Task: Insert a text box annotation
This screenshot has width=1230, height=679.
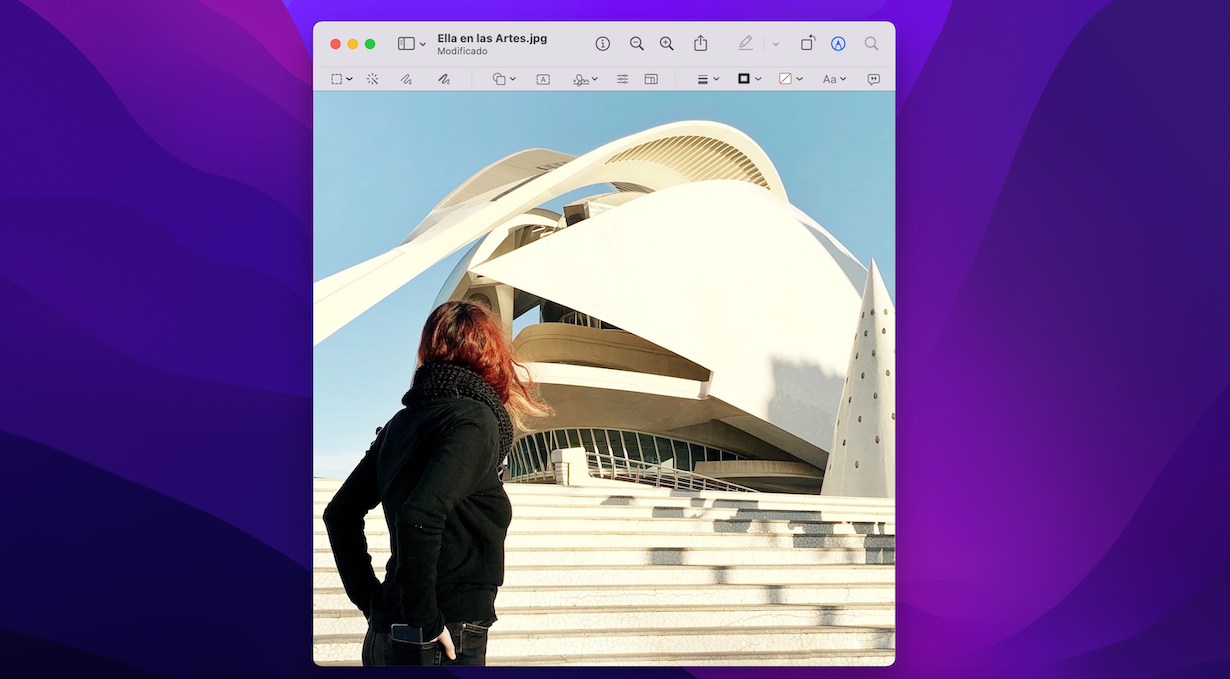Action: [542, 78]
